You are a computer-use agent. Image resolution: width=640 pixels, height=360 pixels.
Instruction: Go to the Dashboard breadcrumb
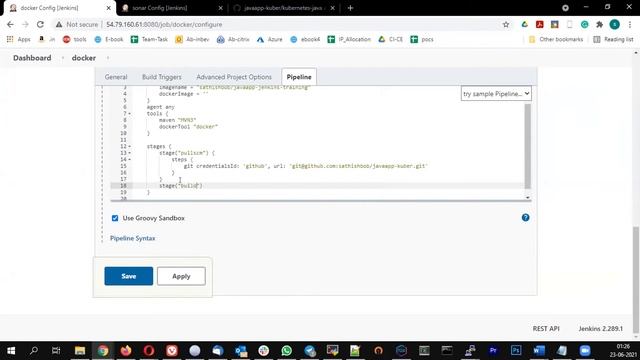pyautogui.click(x=32, y=58)
